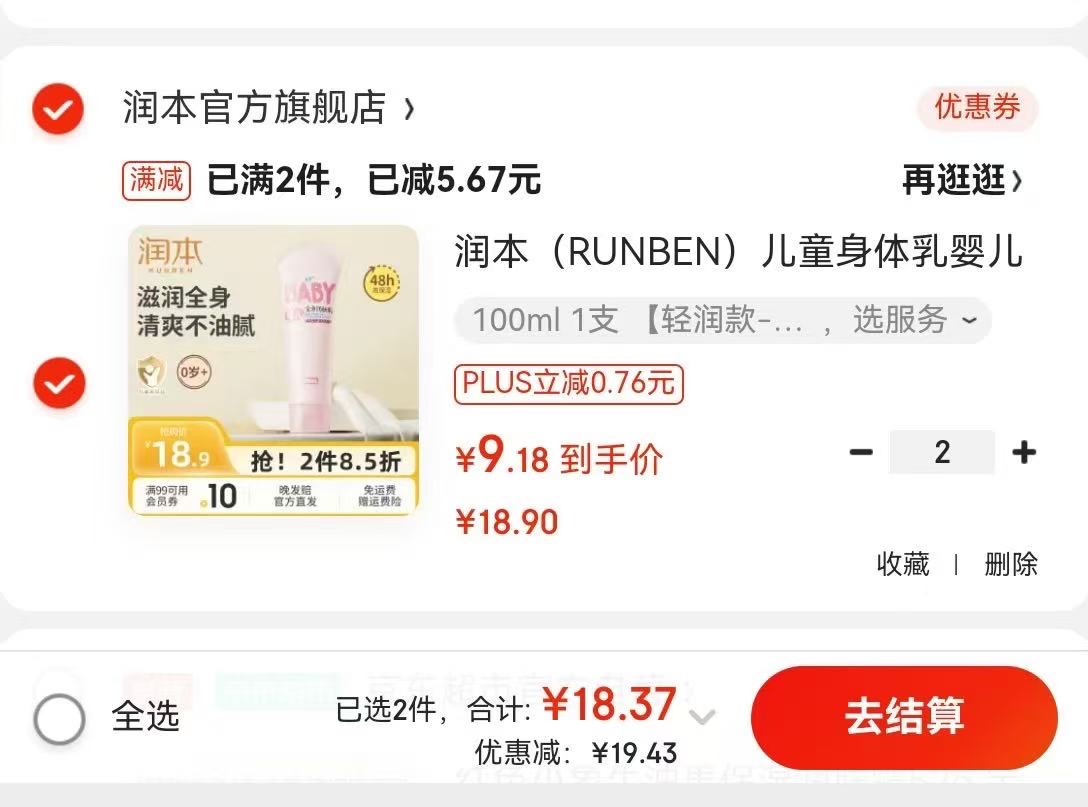The height and width of the screenshot is (807, 1088).
Task: Tap 删除 to remove the item
Action: pyautogui.click(x=1010, y=563)
